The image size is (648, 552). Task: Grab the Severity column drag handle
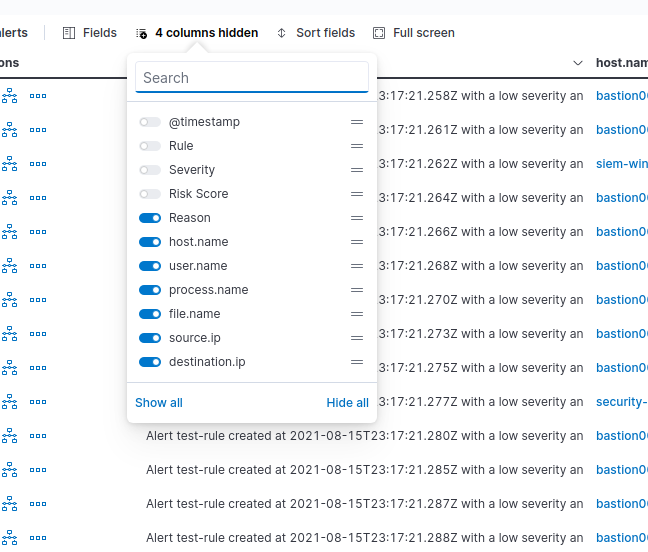pyautogui.click(x=357, y=170)
